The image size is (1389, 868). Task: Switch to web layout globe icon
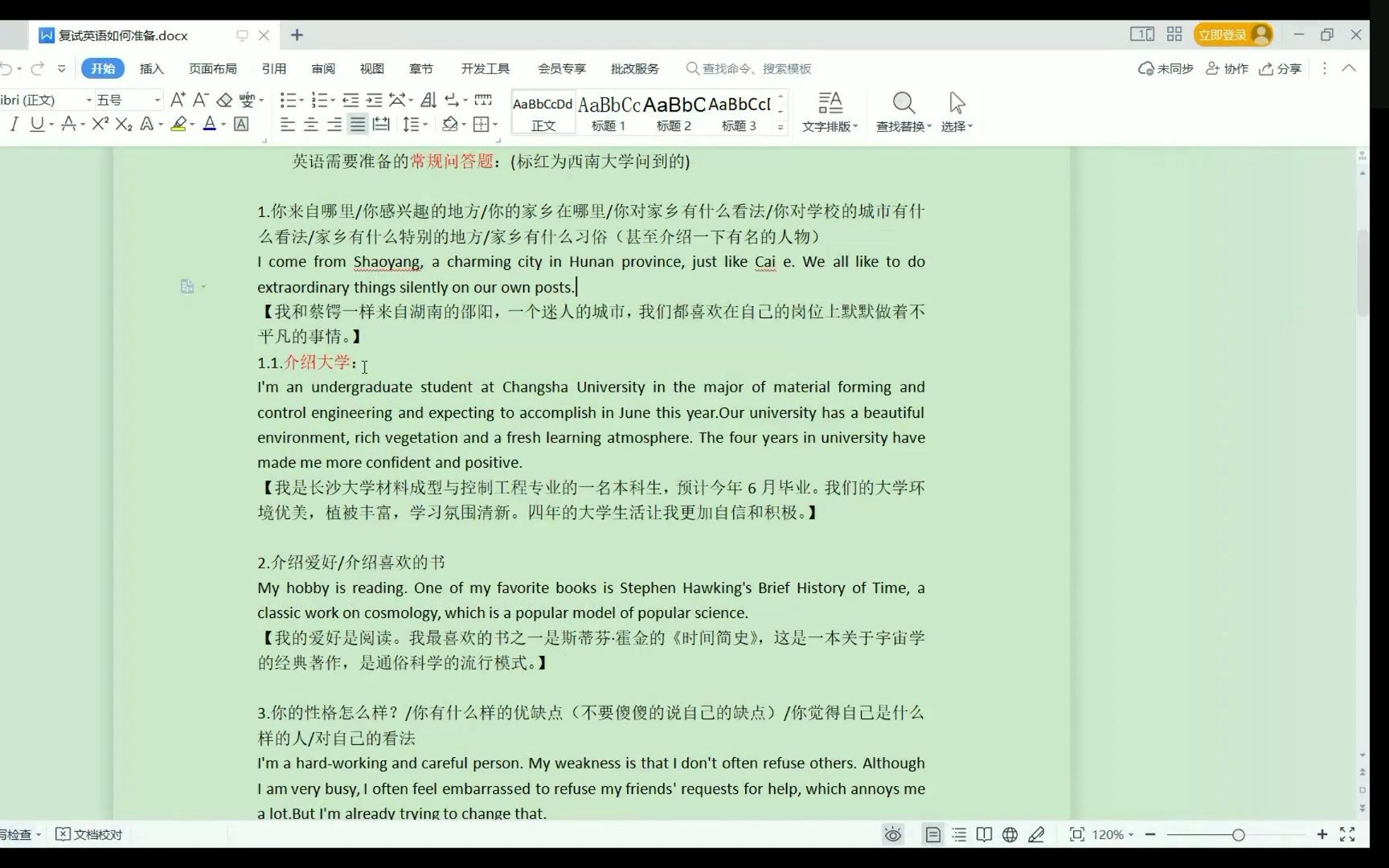[x=1010, y=834]
